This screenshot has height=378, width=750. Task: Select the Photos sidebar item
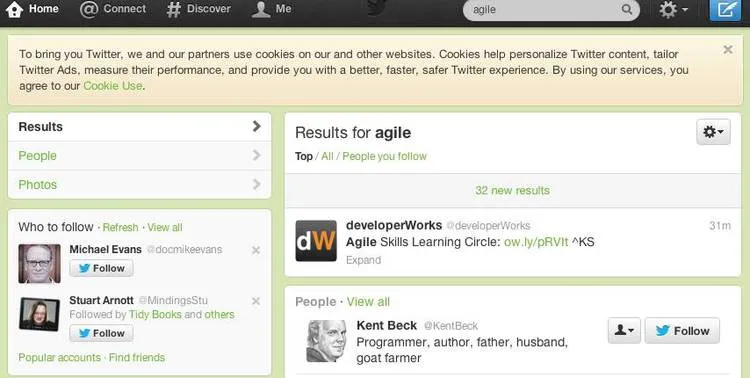(x=140, y=184)
